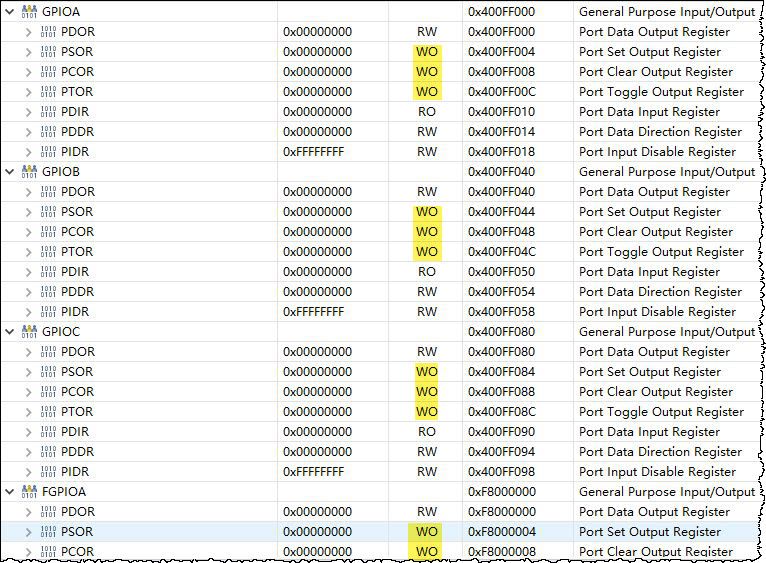This screenshot has width=766, height=563.
Task: Click the RW access of GPIOB PDDR
Action: point(427,292)
